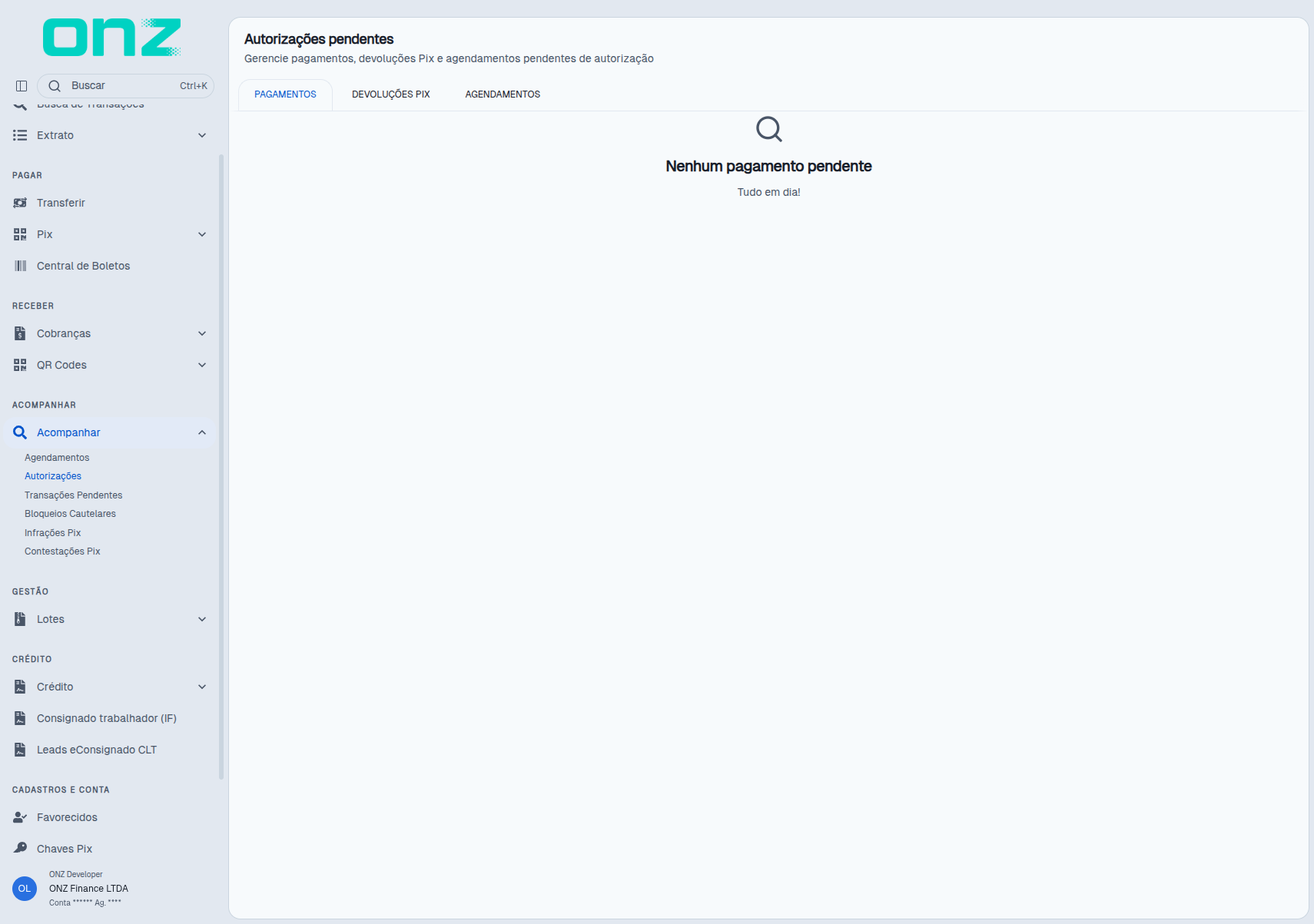
Task: Click the Central de Boletos barcode icon
Action: tap(20, 266)
